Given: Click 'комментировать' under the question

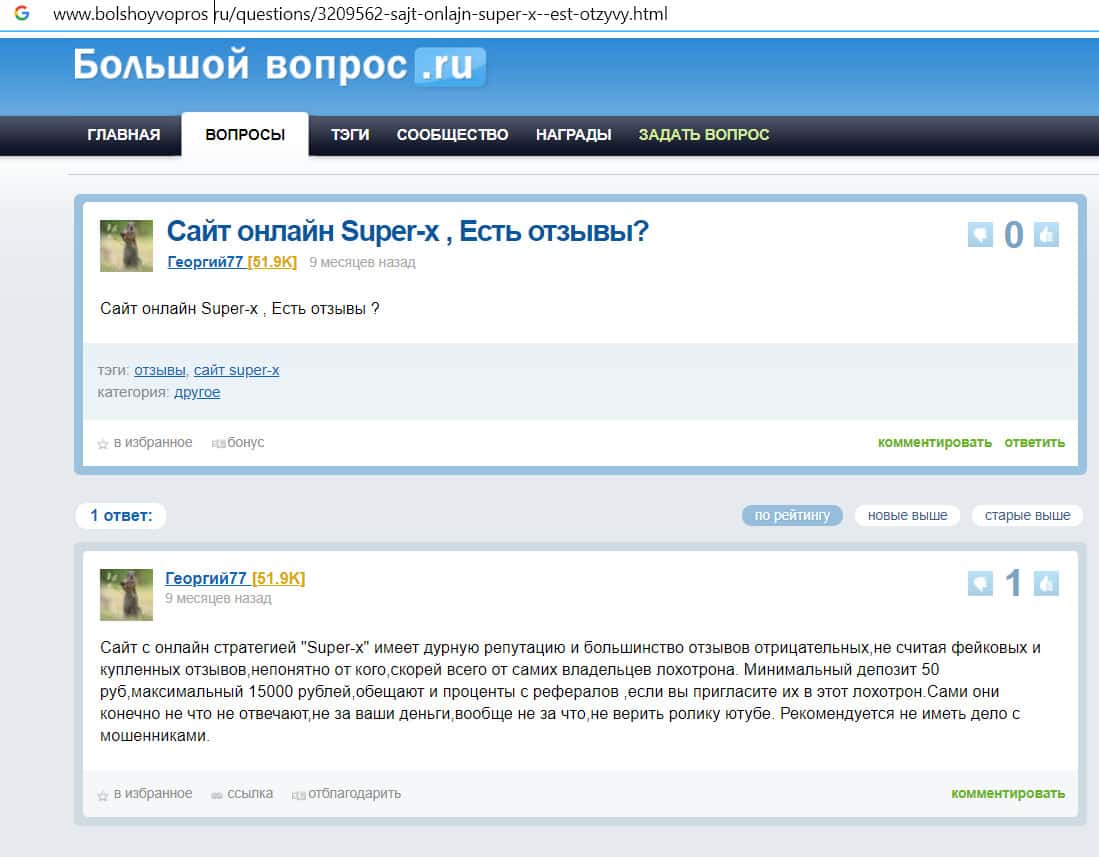Looking at the screenshot, I should point(934,442).
